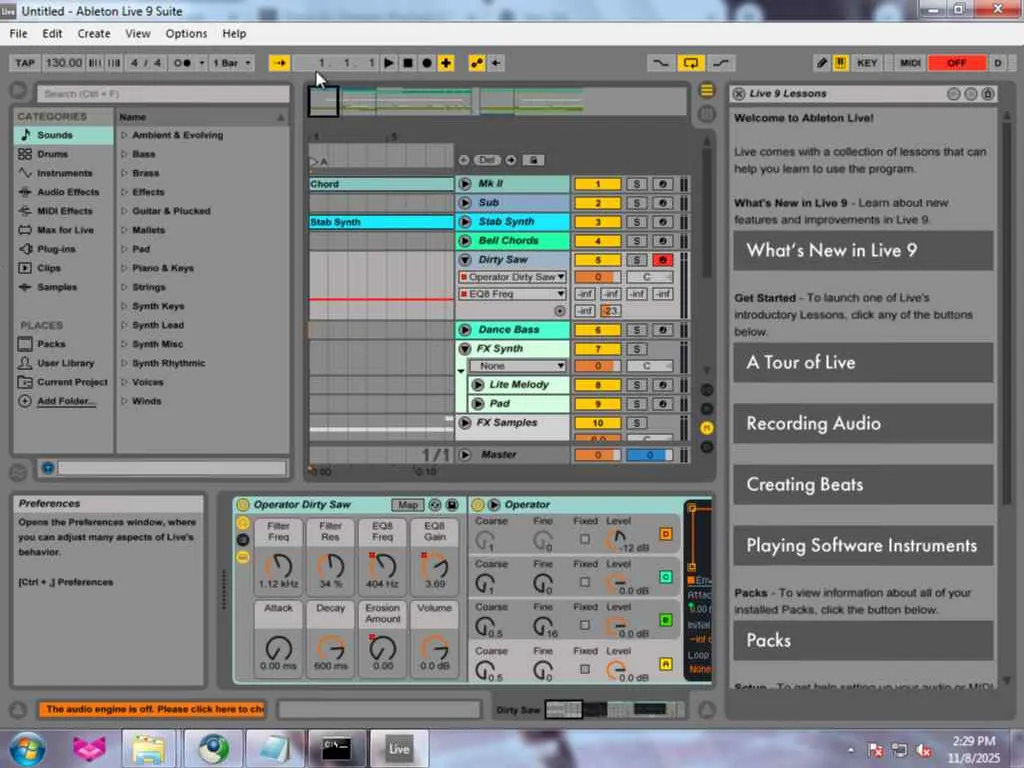Expand Guitar & Plucked folder
The width and height of the screenshot is (1024, 768).
point(124,211)
